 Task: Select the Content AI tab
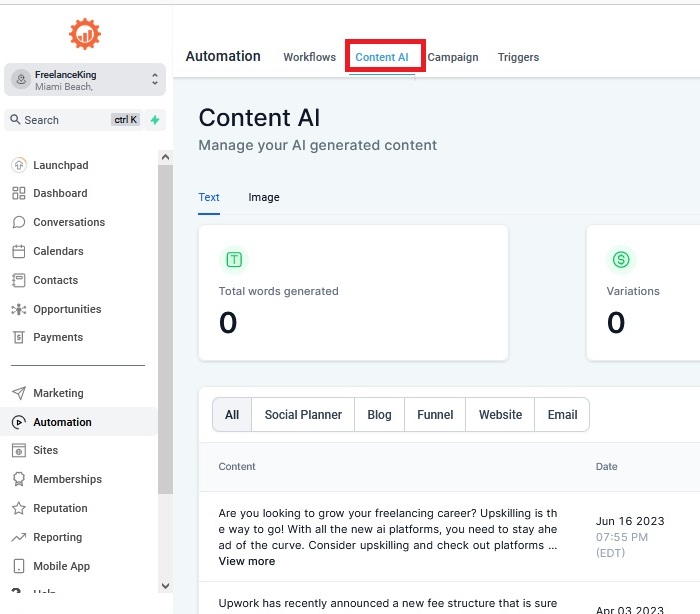(382, 57)
